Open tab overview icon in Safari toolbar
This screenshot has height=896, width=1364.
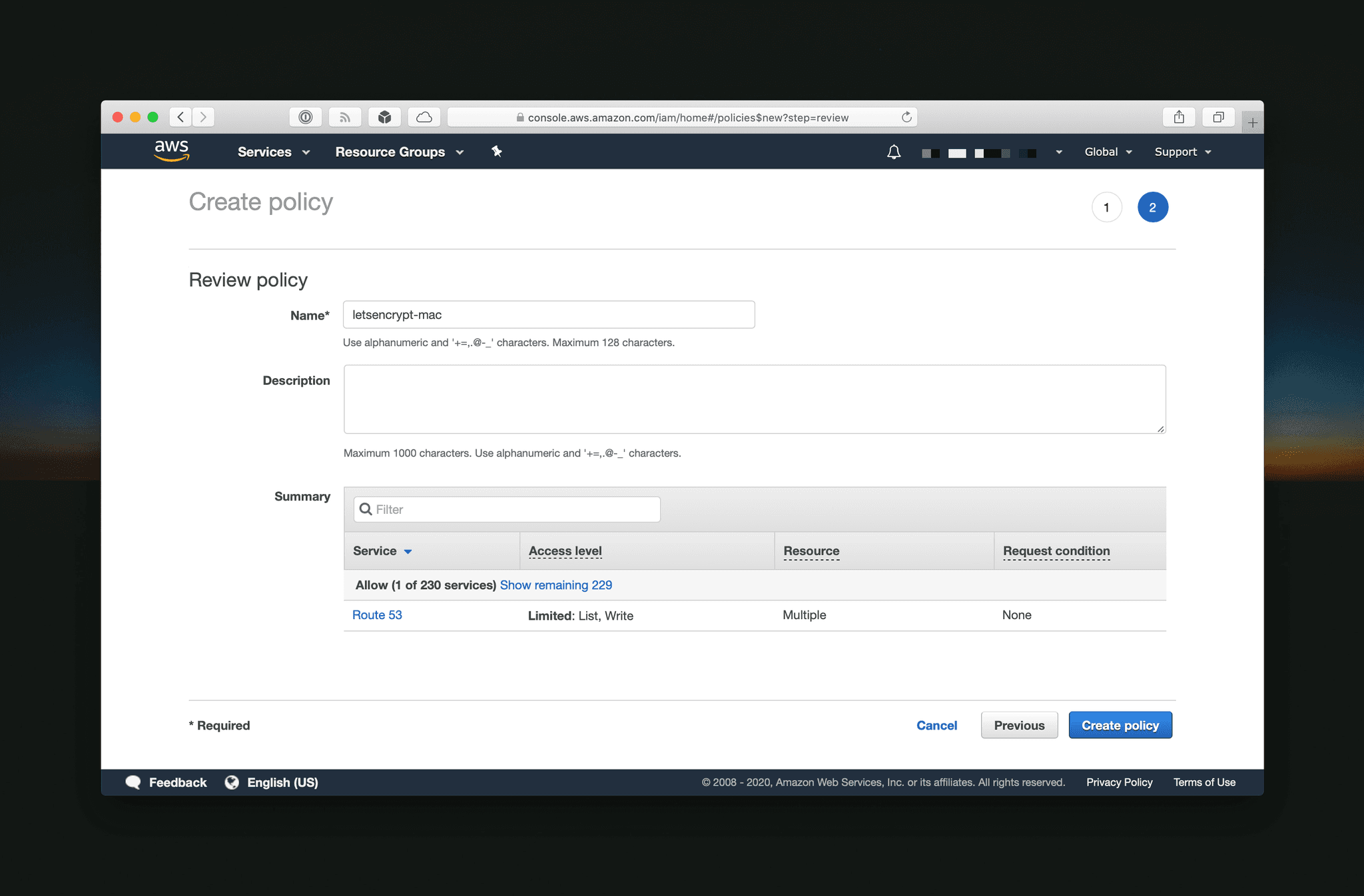click(1218, 116)
